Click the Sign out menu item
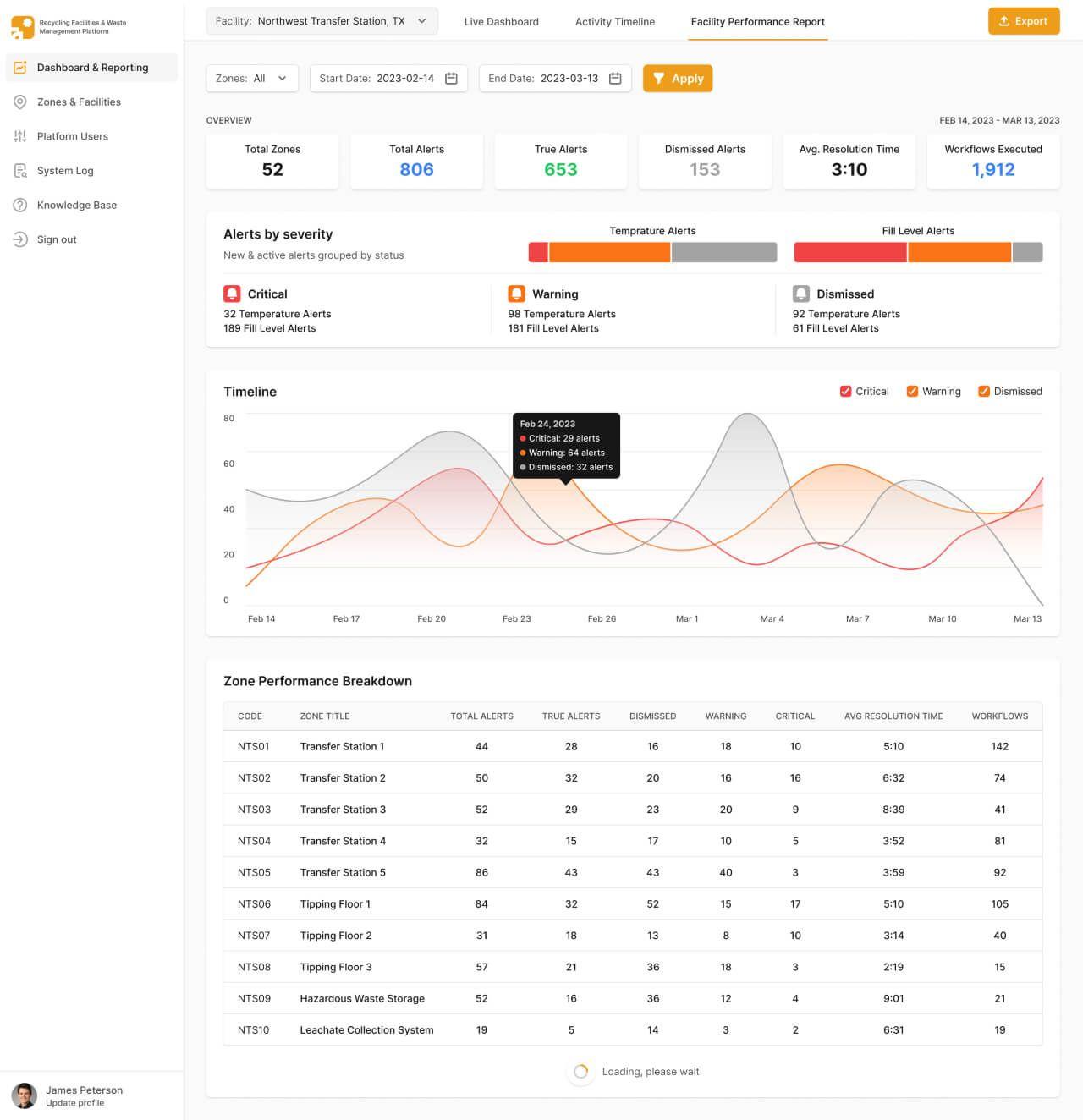The image size is (1083, 1120). pyautogui.click(x=91, y=239)
